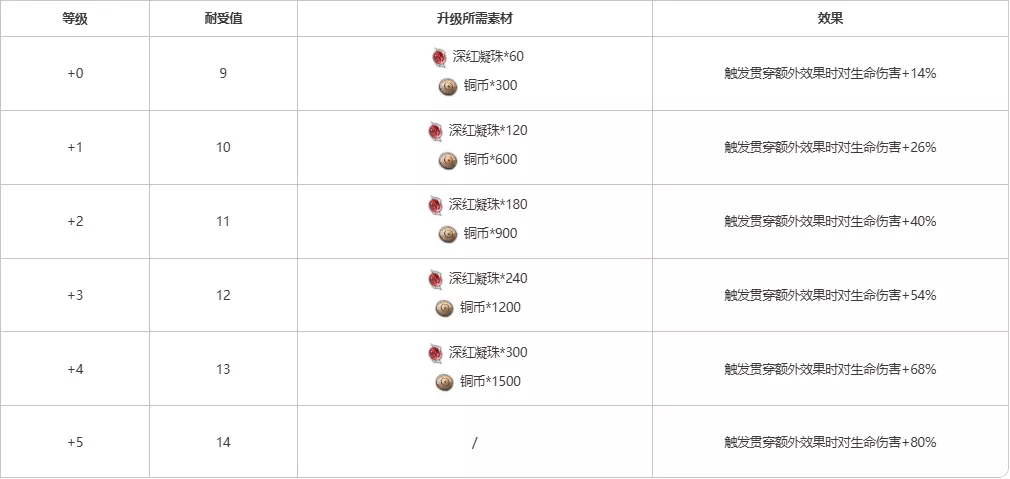Click the crimson bead icon beside 深红凝珠*300
This screenshot has height=479, width=1010.
[435, 353]
